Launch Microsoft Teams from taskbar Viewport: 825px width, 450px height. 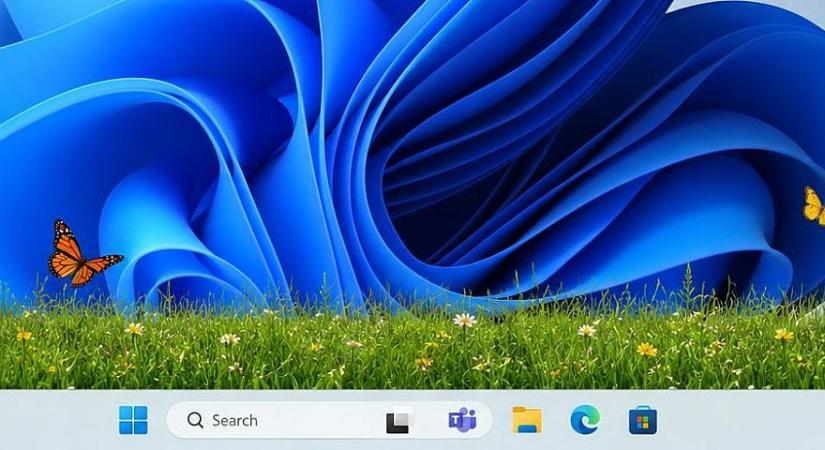click(462, 420)
